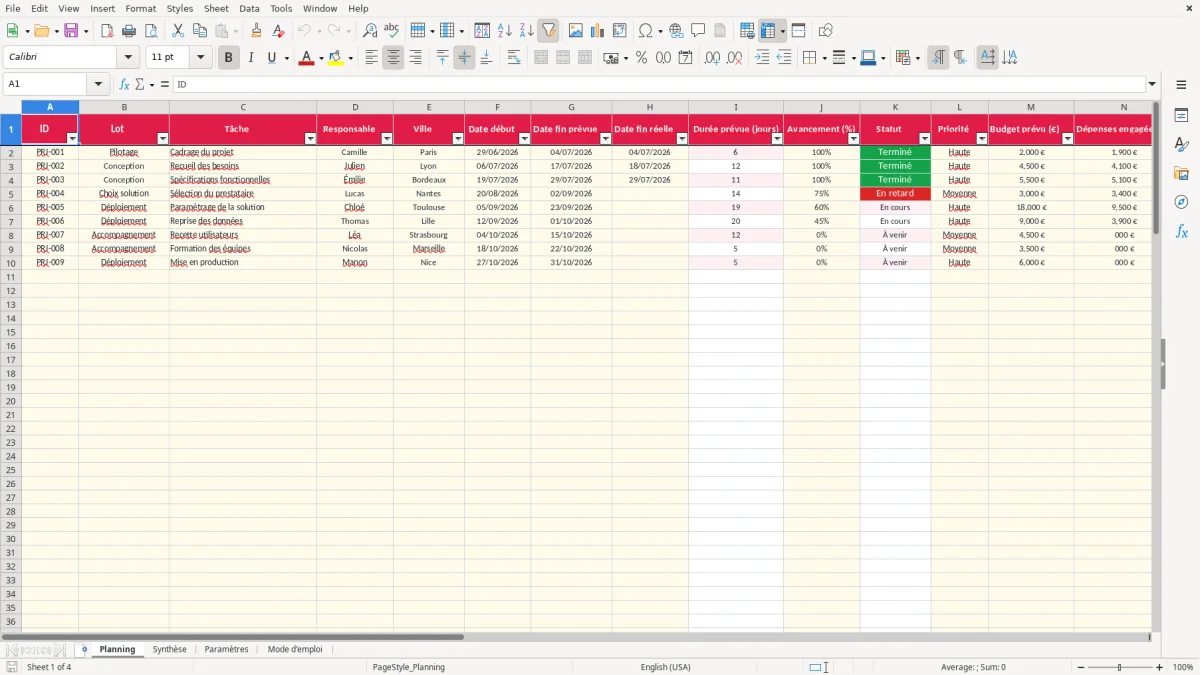Sort ascending A to Z
Viewport: 1200px width, 675px height.
[505, 31]
